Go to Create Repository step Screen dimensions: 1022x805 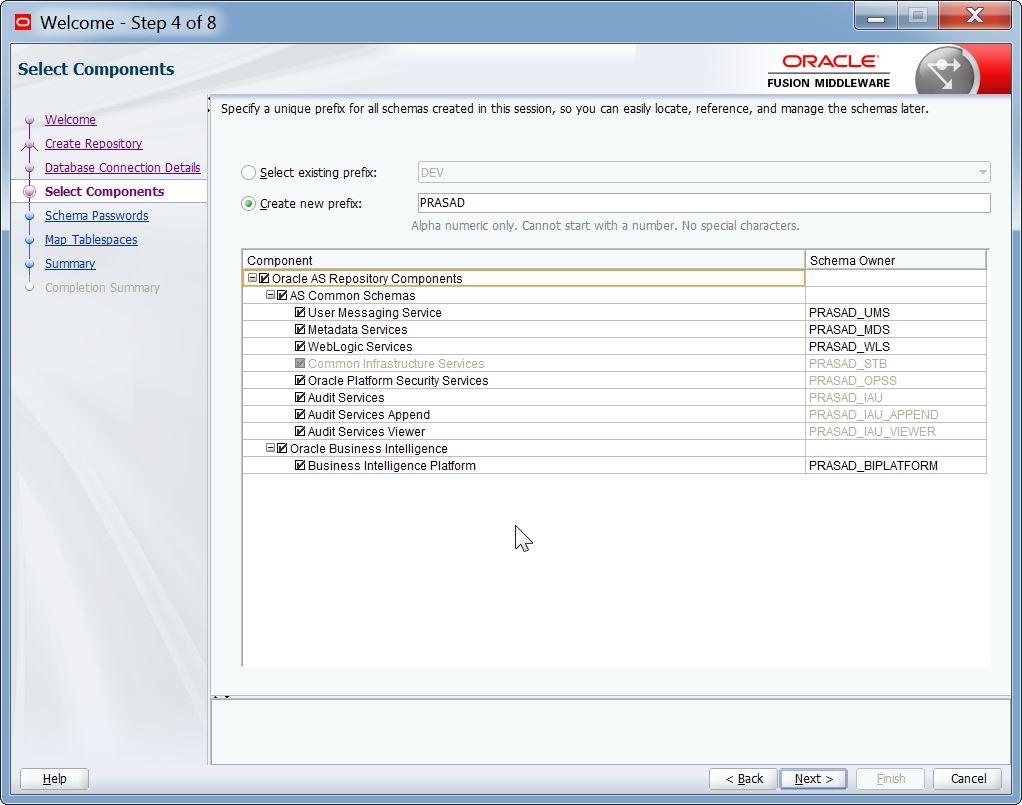[x=93, y=144]
